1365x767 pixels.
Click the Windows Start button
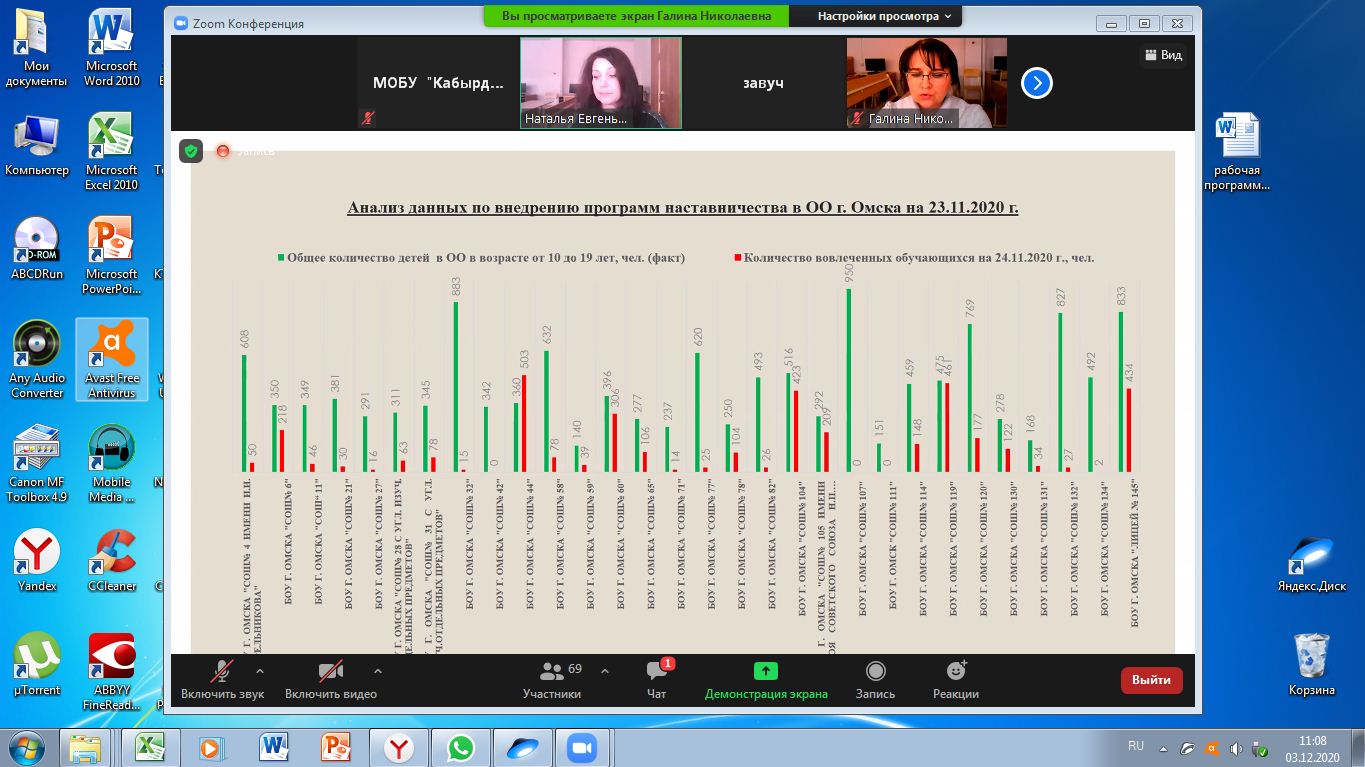click(x=26, y=747)
